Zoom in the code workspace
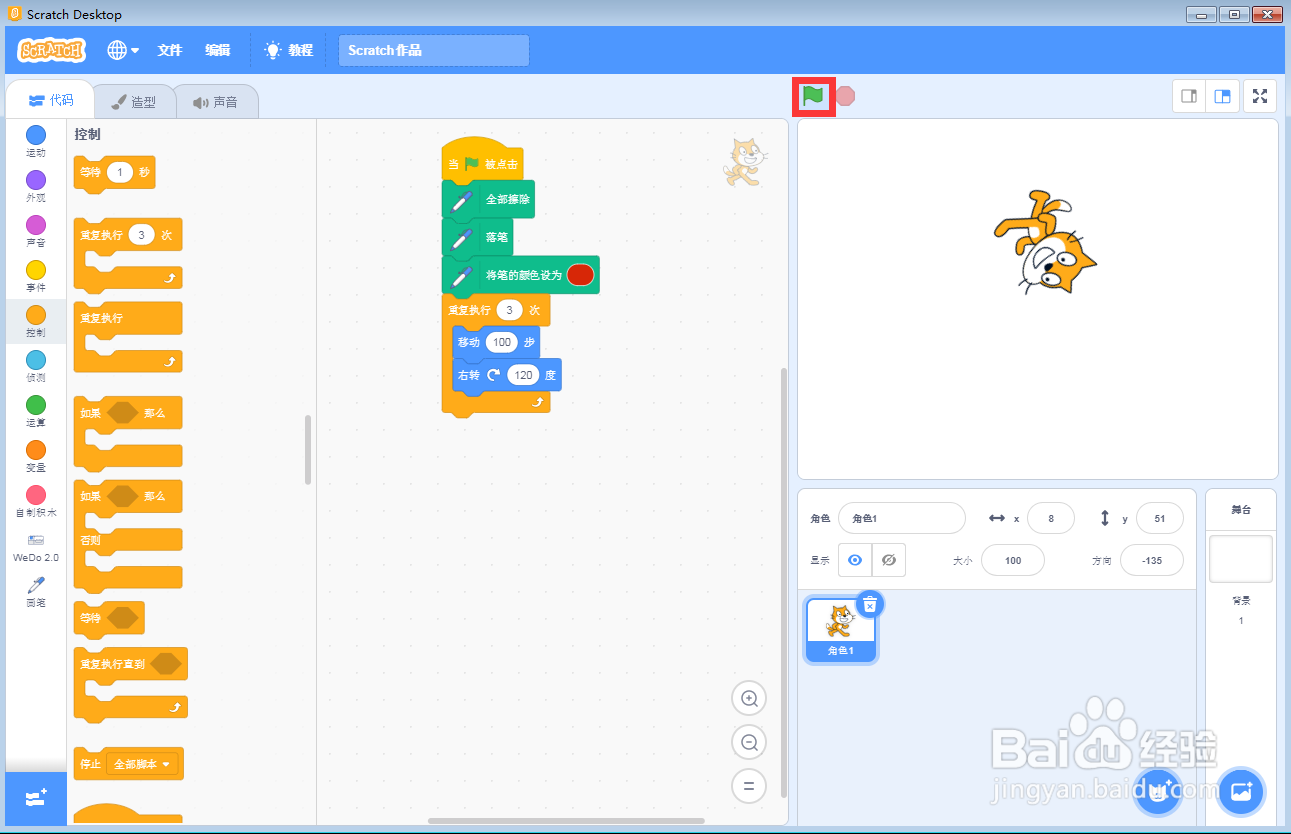1291x834 pixels. [749, 698]
